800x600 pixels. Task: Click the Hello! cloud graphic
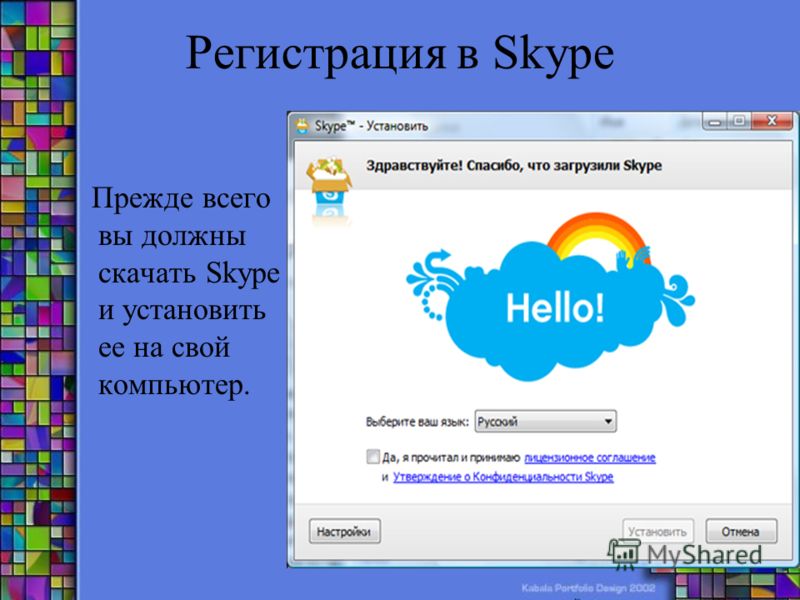coord(551,298)
